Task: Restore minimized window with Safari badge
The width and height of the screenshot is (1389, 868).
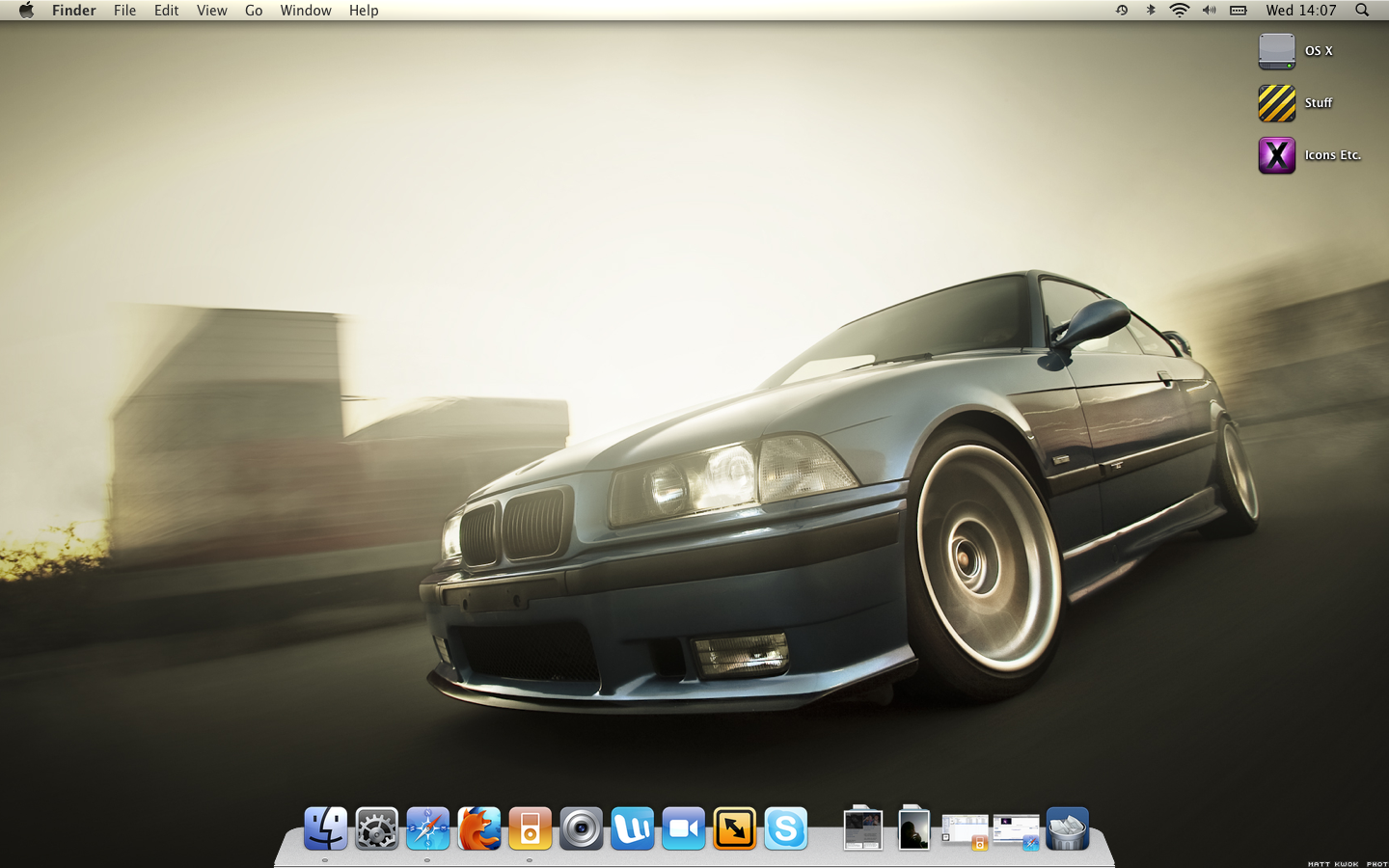Action: [x=1017, y=831]
